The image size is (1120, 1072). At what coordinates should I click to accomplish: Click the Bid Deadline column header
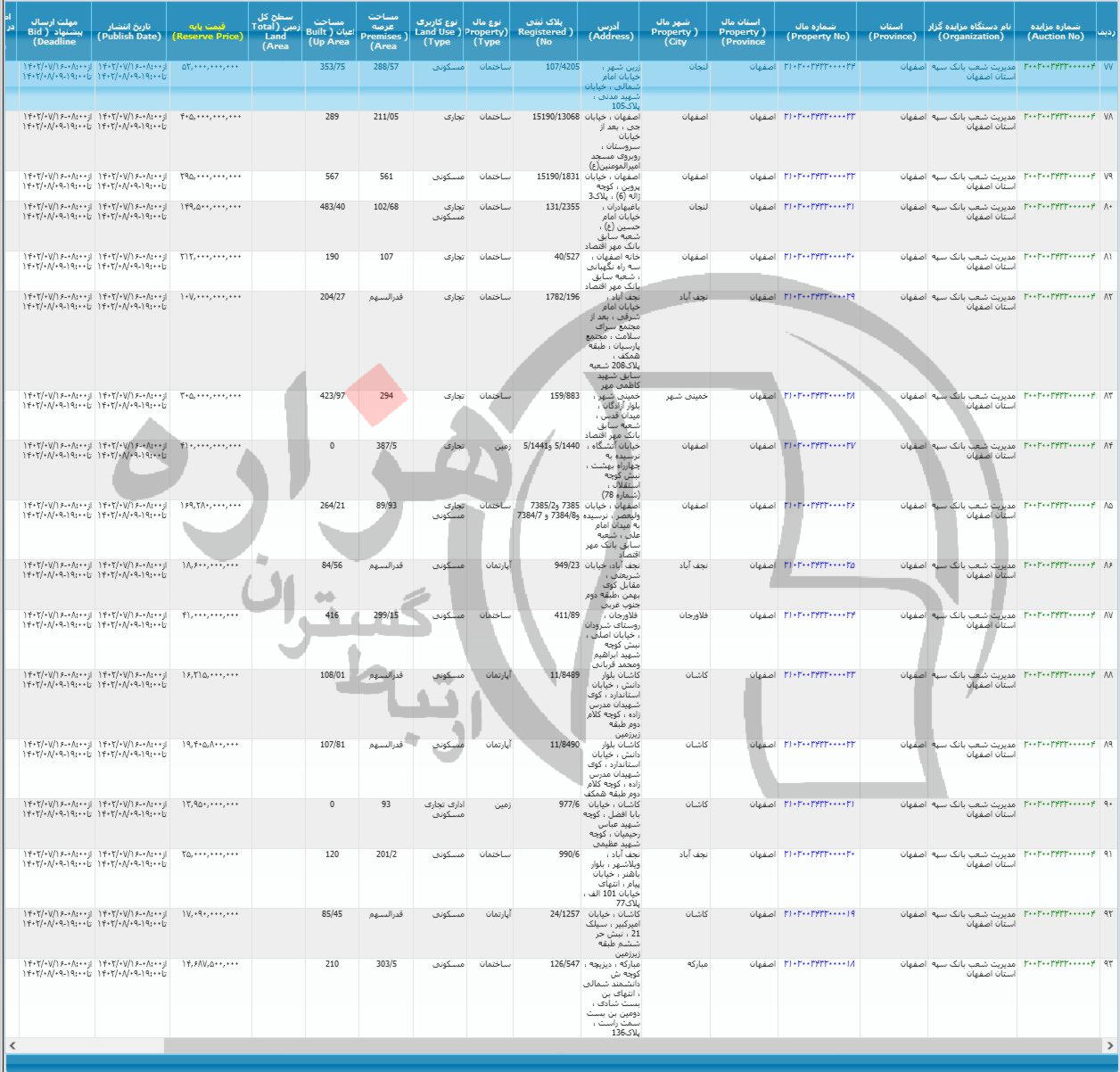click(x=54, y=32)
